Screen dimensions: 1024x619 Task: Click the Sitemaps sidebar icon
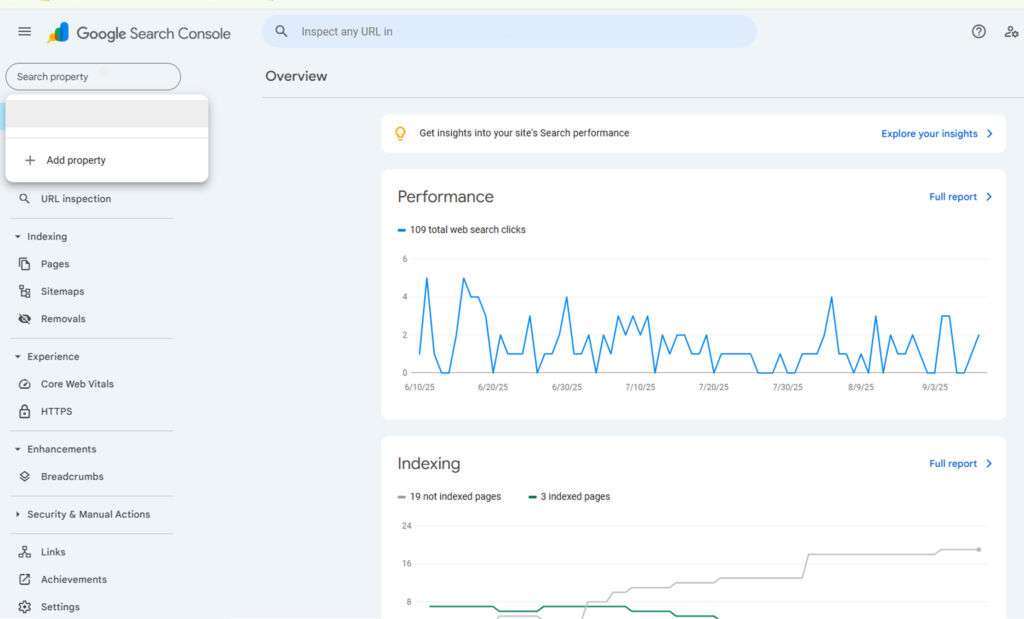coord(25,291)
